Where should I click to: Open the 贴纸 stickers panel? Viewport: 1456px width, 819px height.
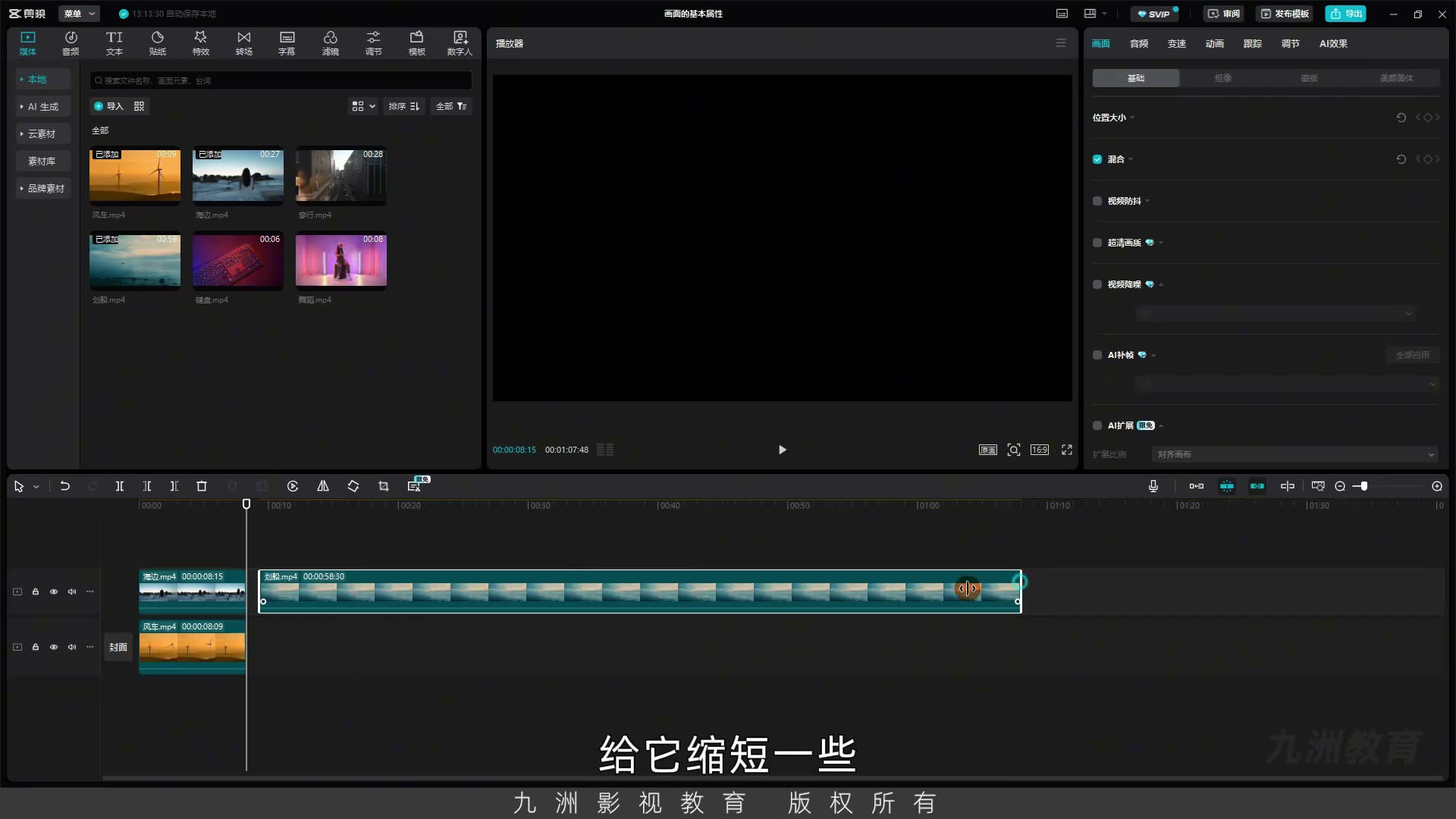(158, 43)
